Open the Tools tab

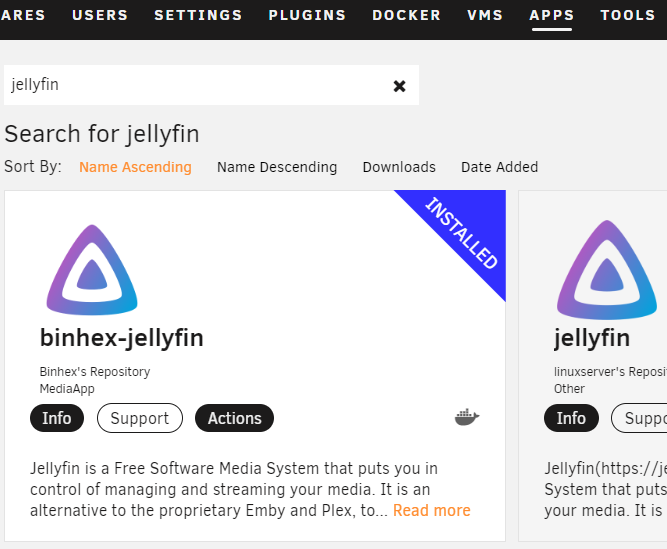(627, 15)
